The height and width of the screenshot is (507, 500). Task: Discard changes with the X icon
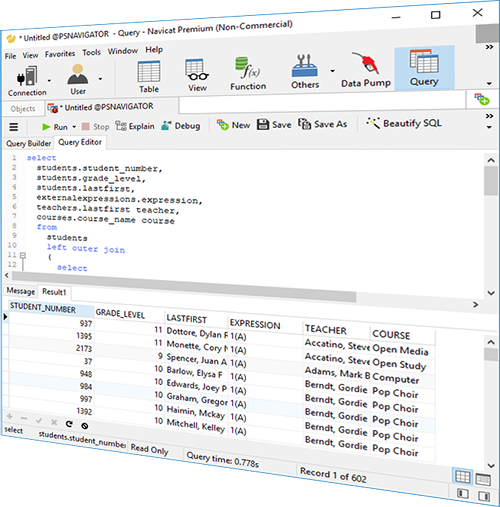pos(54,422)
